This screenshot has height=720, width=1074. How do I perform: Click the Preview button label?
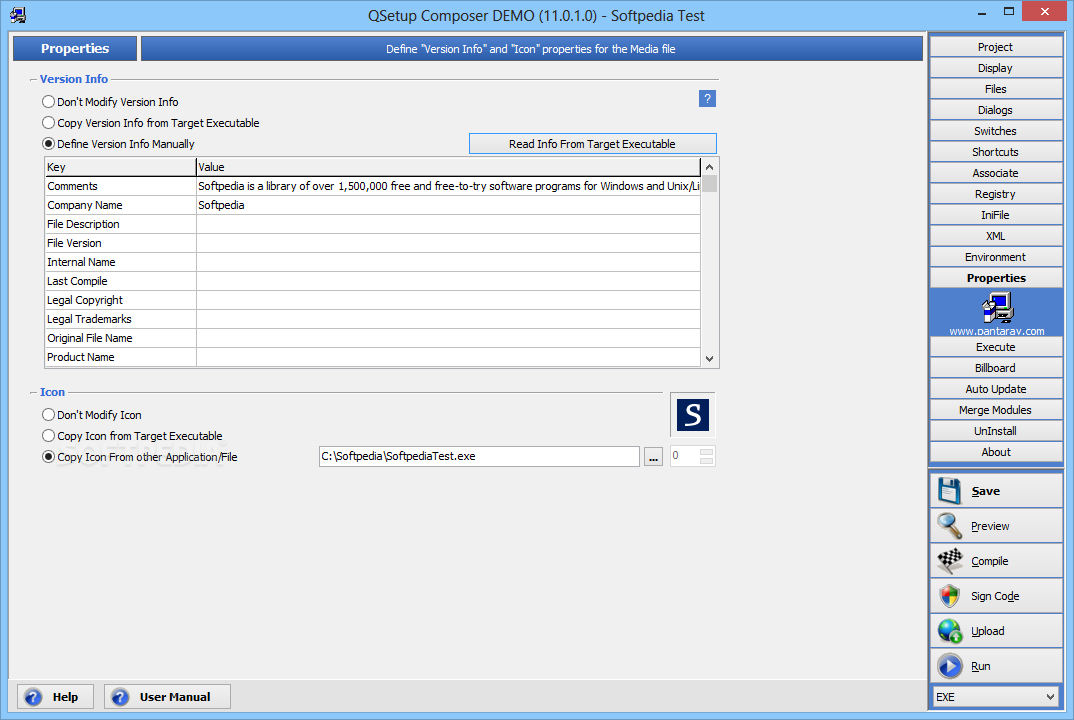(x=990, y=526)
